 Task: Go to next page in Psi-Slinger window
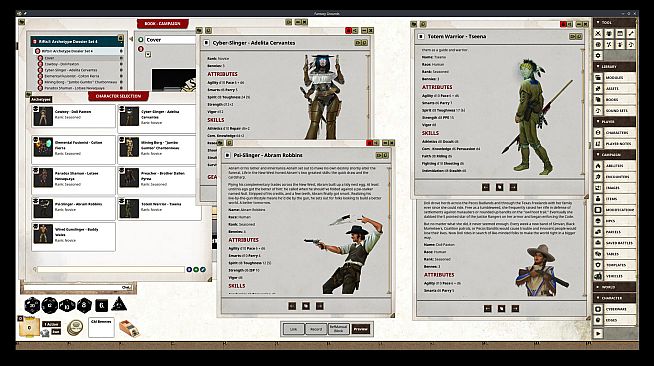[319, 306]
